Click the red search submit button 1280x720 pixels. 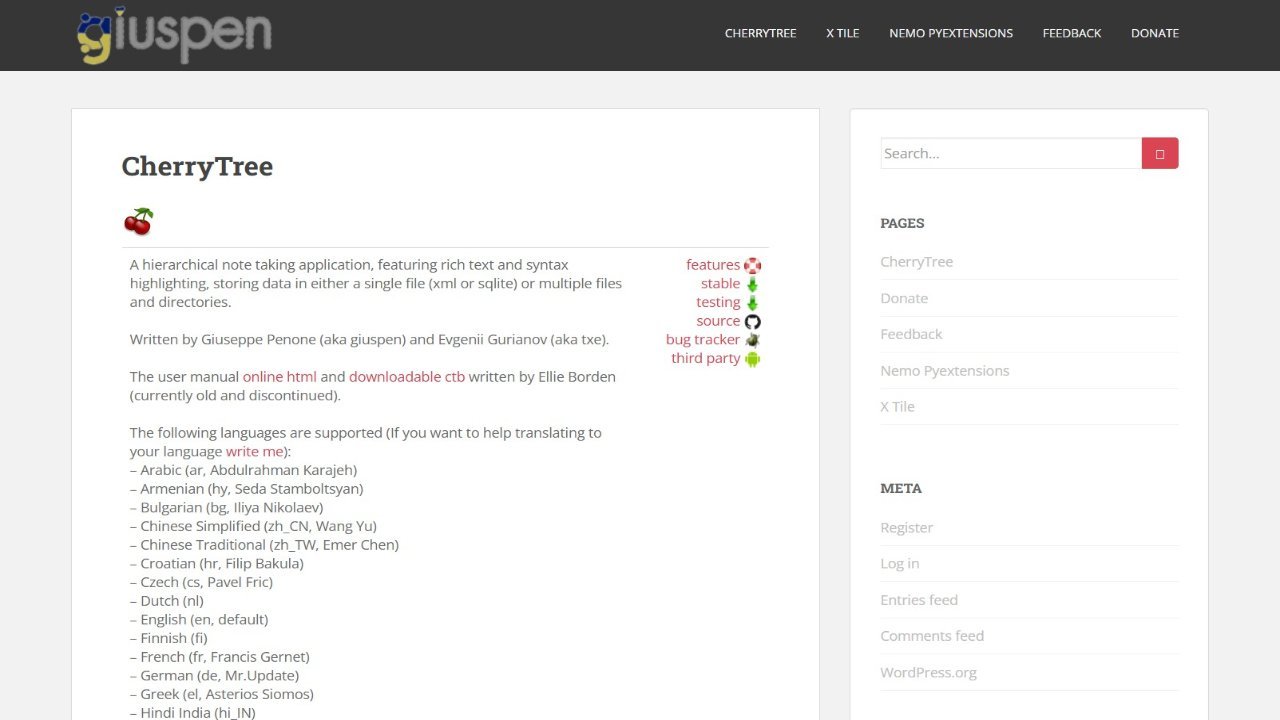pos(1160,153)
